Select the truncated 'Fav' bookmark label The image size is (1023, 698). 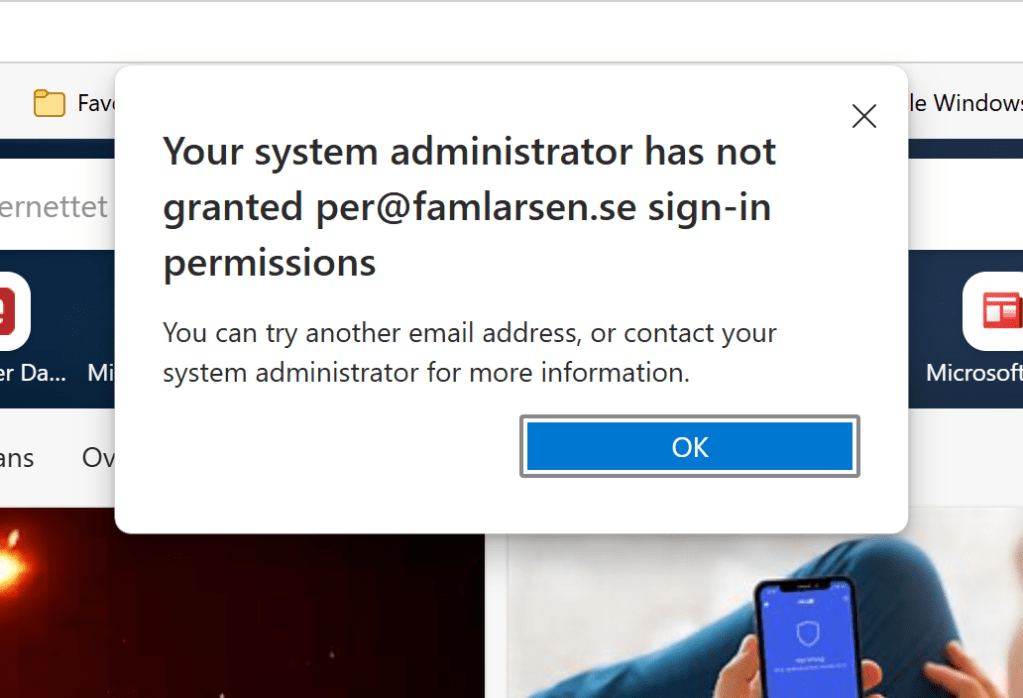pos(98,103)
